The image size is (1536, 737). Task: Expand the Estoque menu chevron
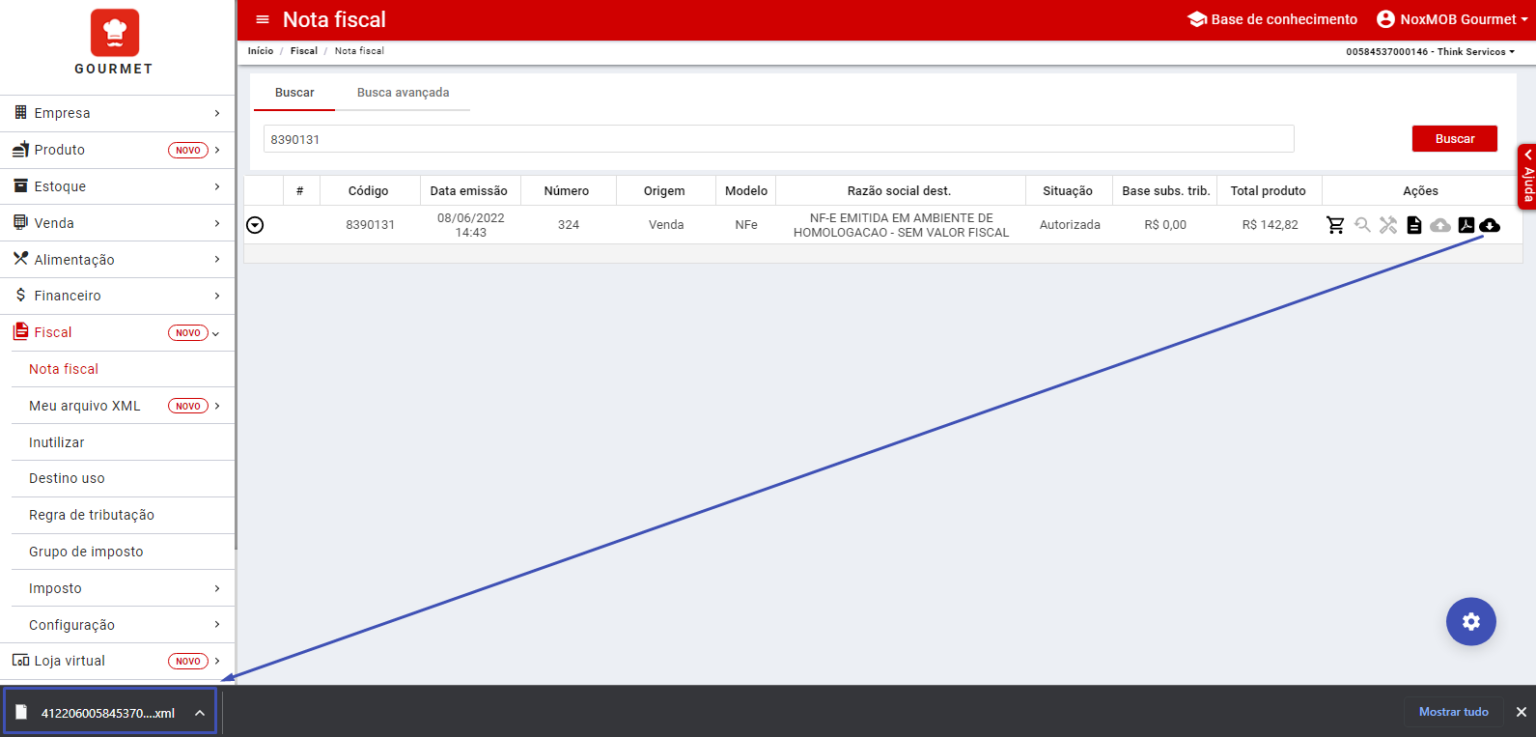tap(217, 186)
